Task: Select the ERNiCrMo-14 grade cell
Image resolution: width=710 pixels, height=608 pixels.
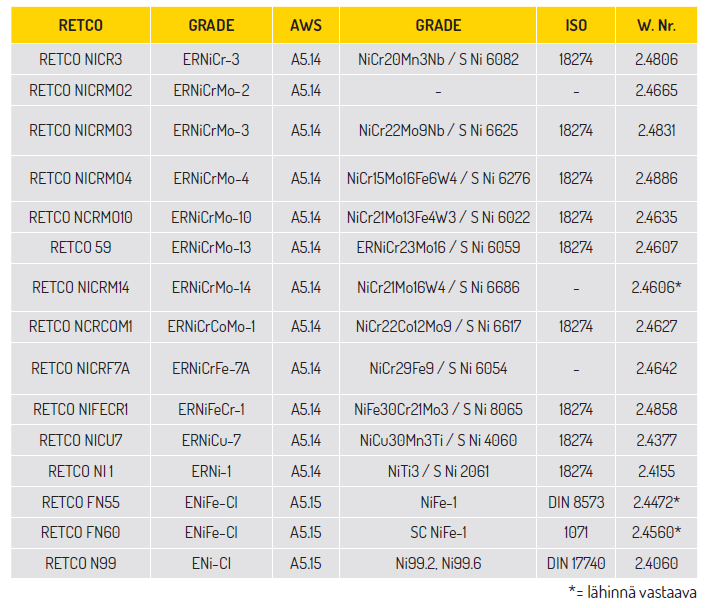Action: 211,287
